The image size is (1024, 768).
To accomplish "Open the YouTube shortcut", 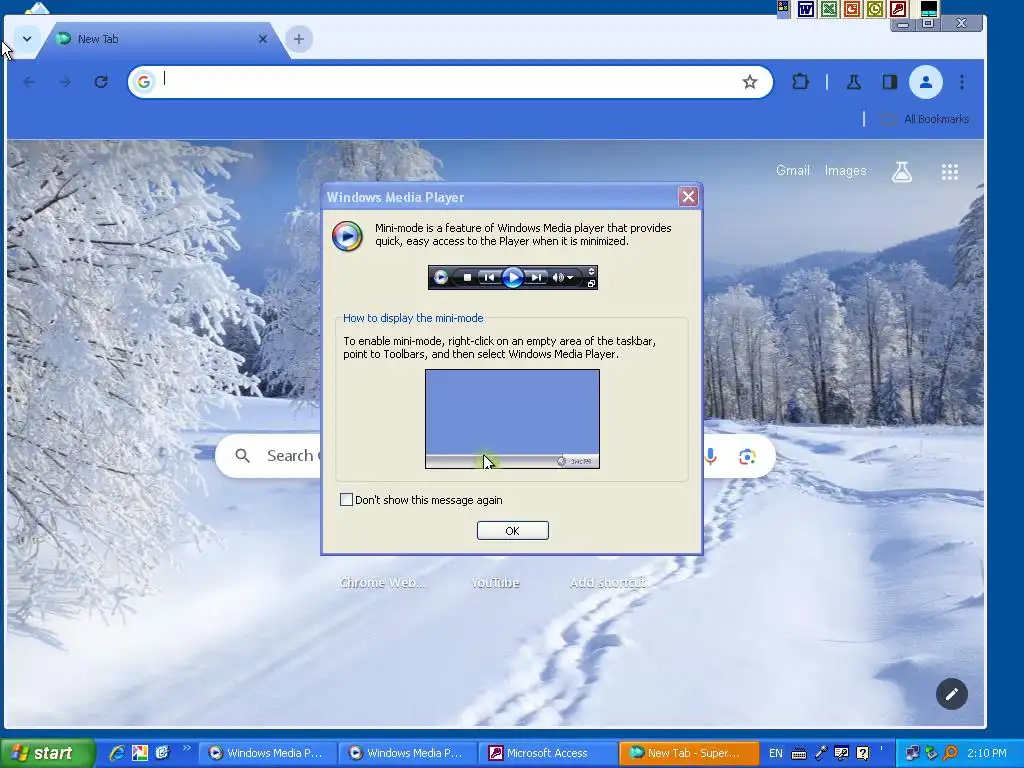I will pyautogui.click(x=495, y=583).
